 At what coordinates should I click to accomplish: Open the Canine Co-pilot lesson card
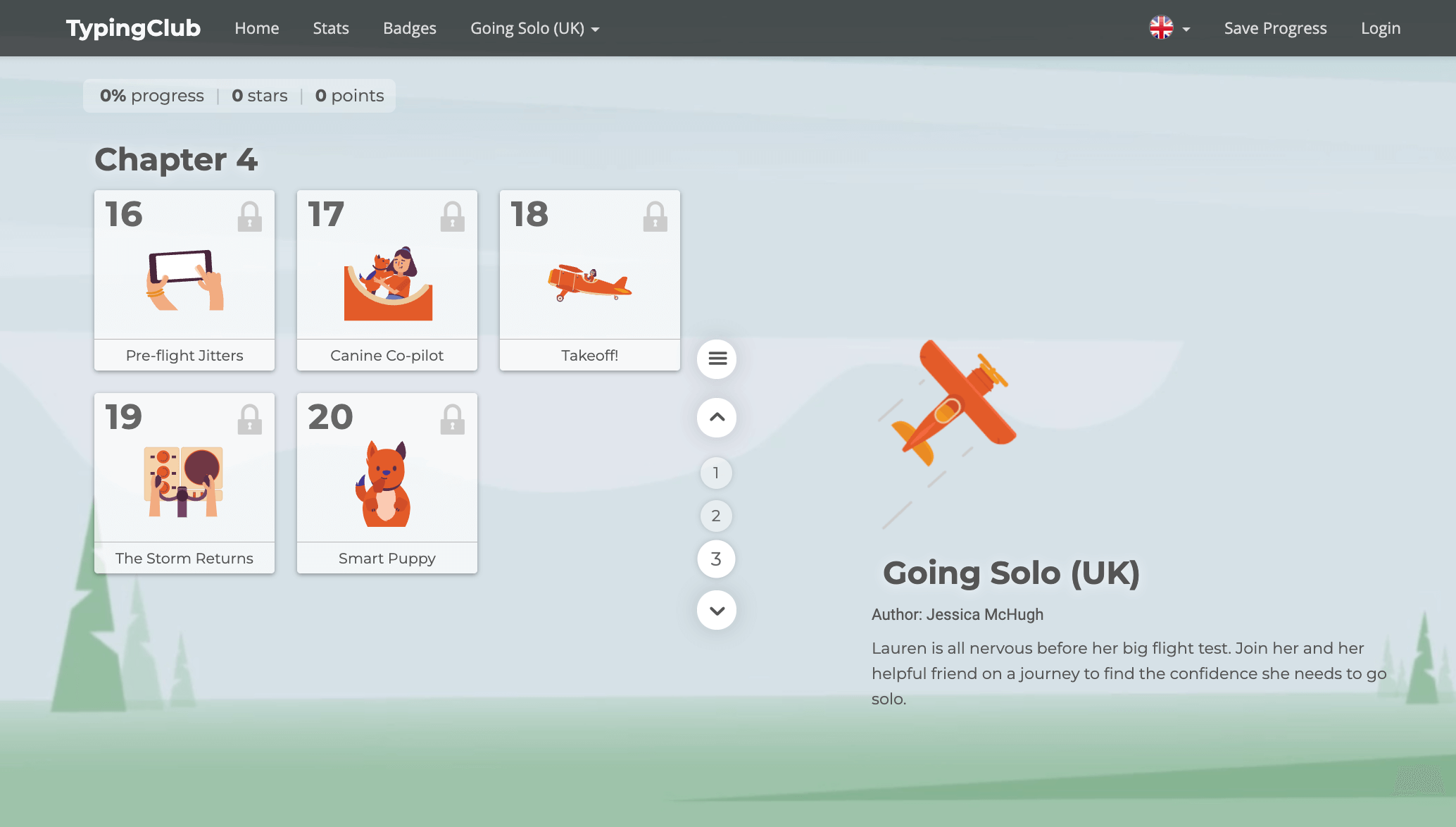pyautogui.click(x=387, y=280)
